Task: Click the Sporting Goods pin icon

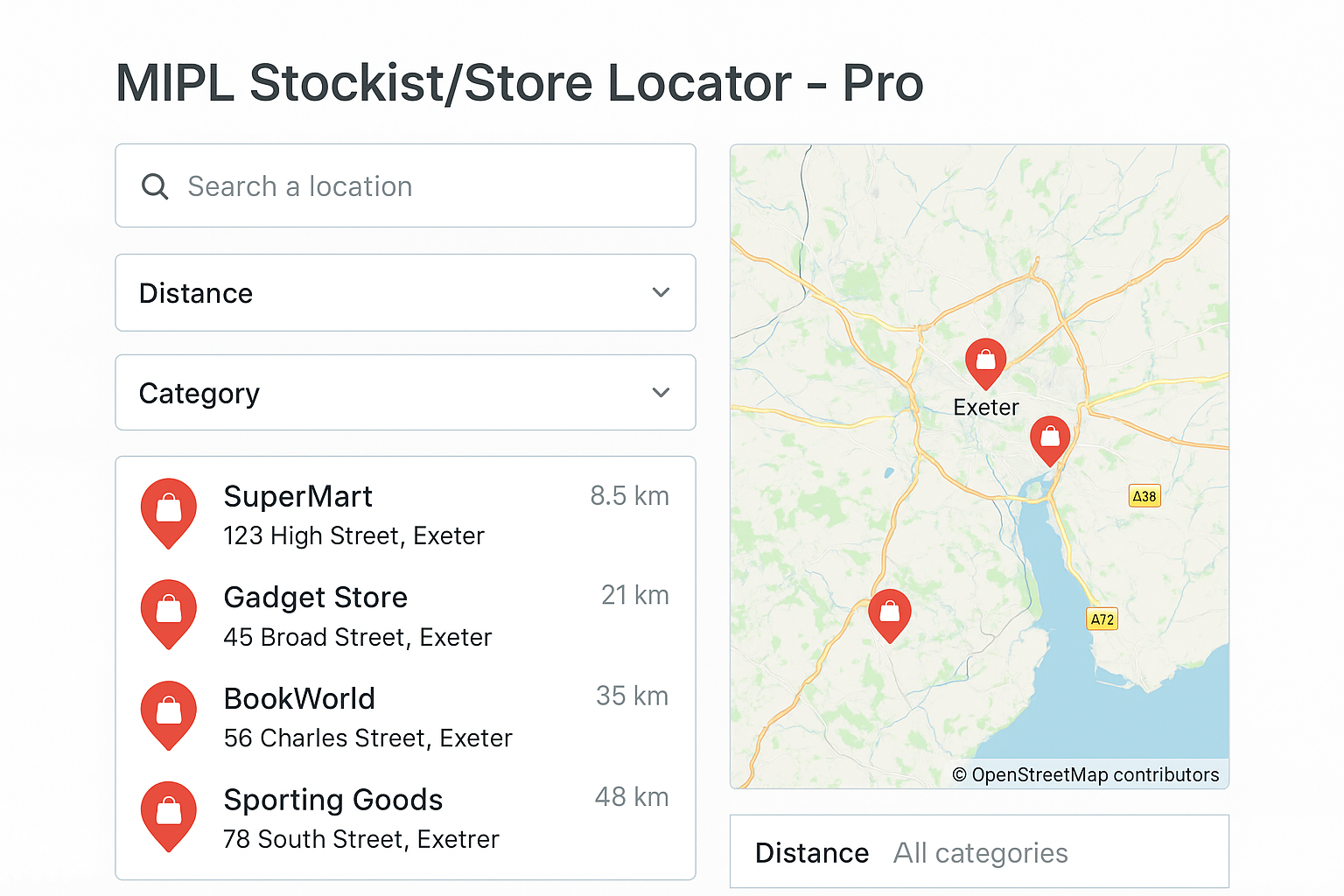Action: click(169, 814)
